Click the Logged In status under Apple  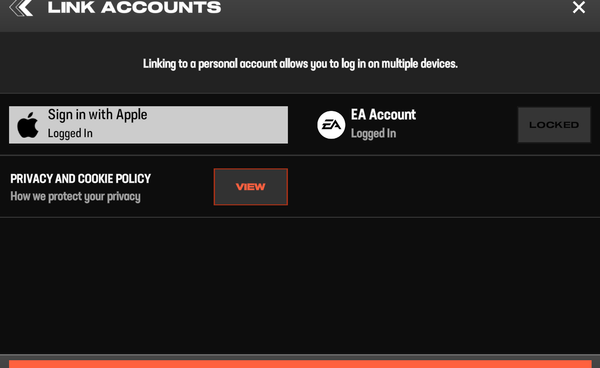tap(70, 134)
